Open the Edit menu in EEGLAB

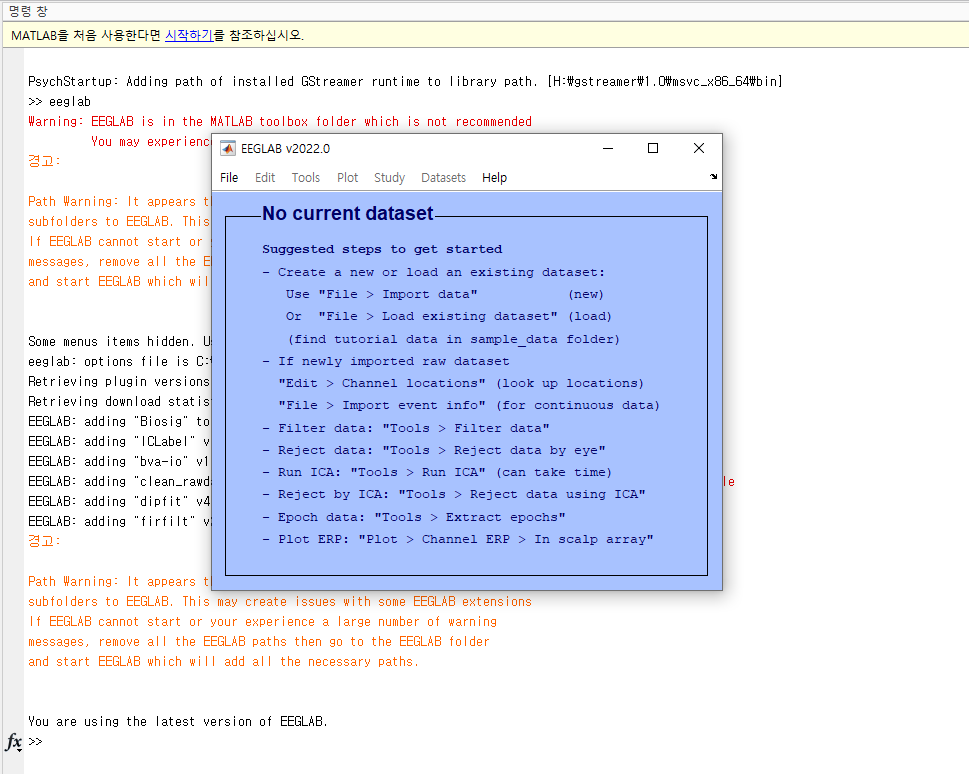(264, 177)
